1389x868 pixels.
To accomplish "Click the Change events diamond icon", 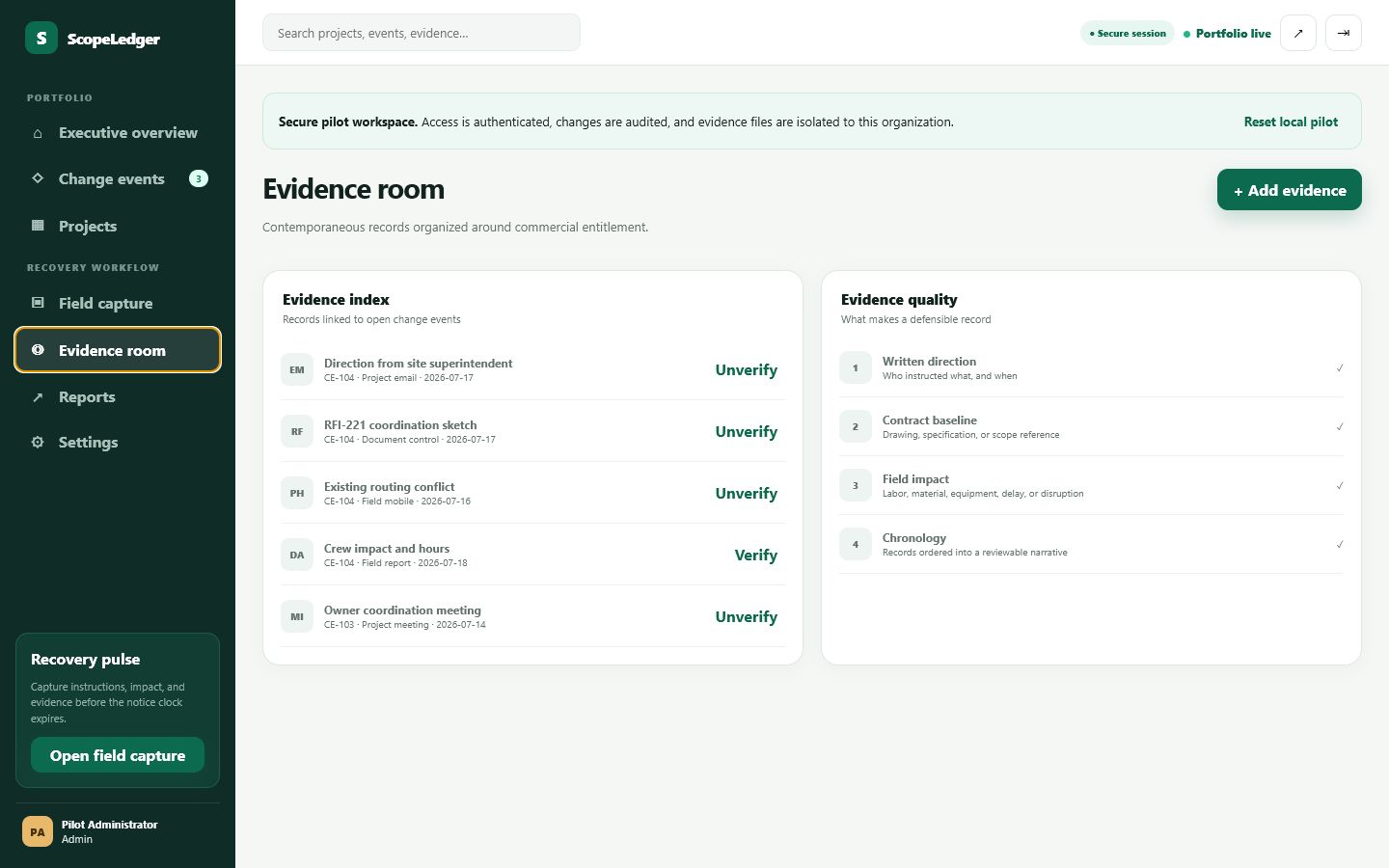I will point(38,178).
